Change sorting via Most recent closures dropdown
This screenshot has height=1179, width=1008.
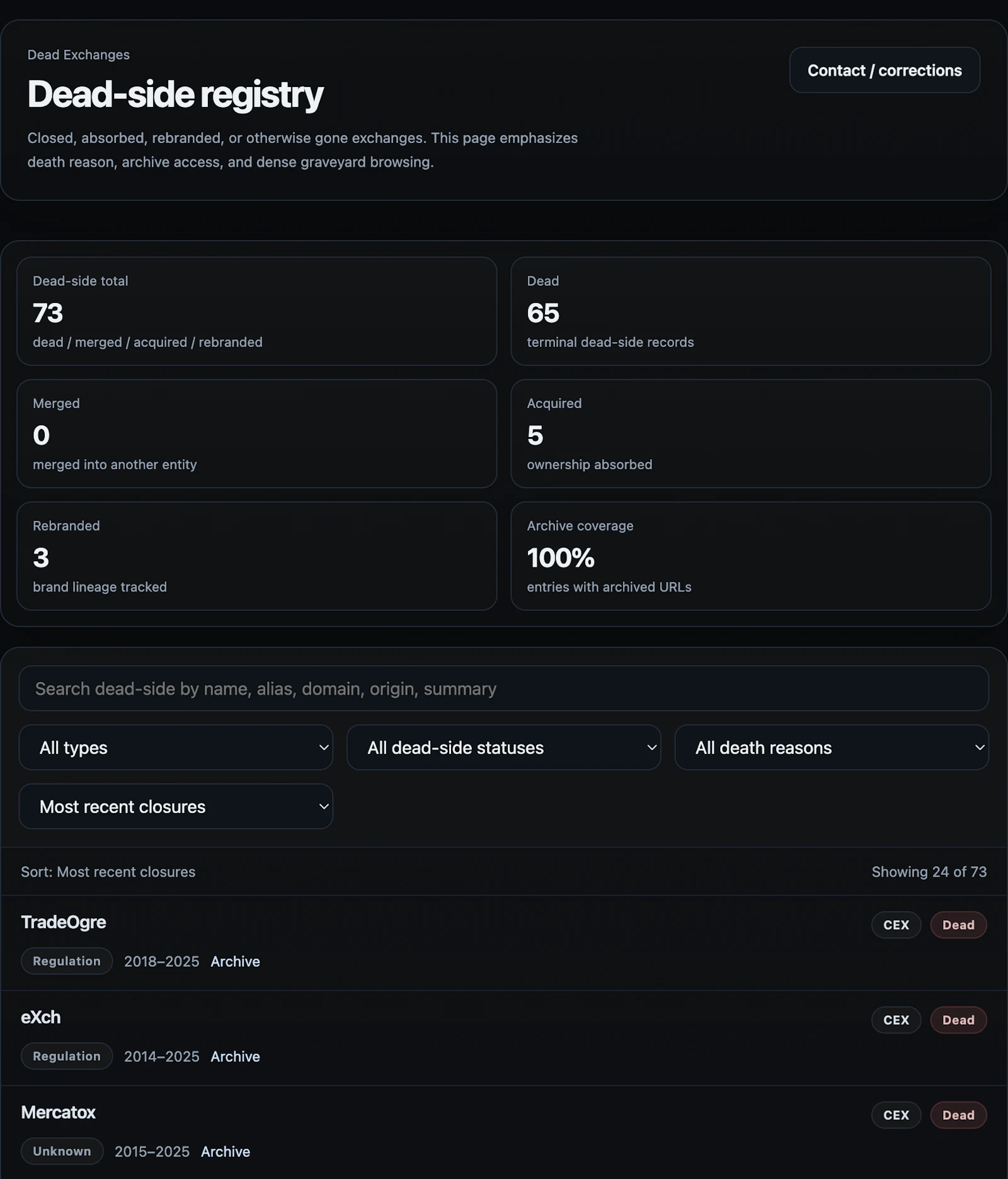point(176,806)
